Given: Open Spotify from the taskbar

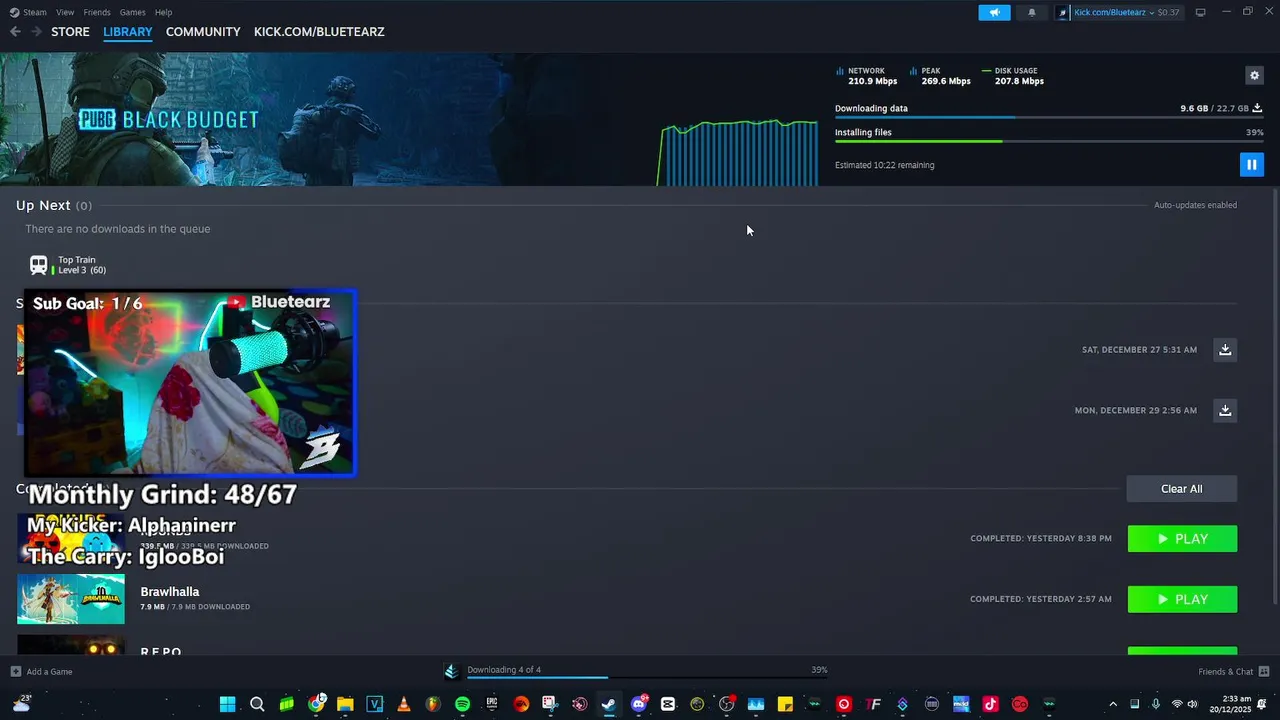Looking at the screenshot, I should tap(462, 704).
